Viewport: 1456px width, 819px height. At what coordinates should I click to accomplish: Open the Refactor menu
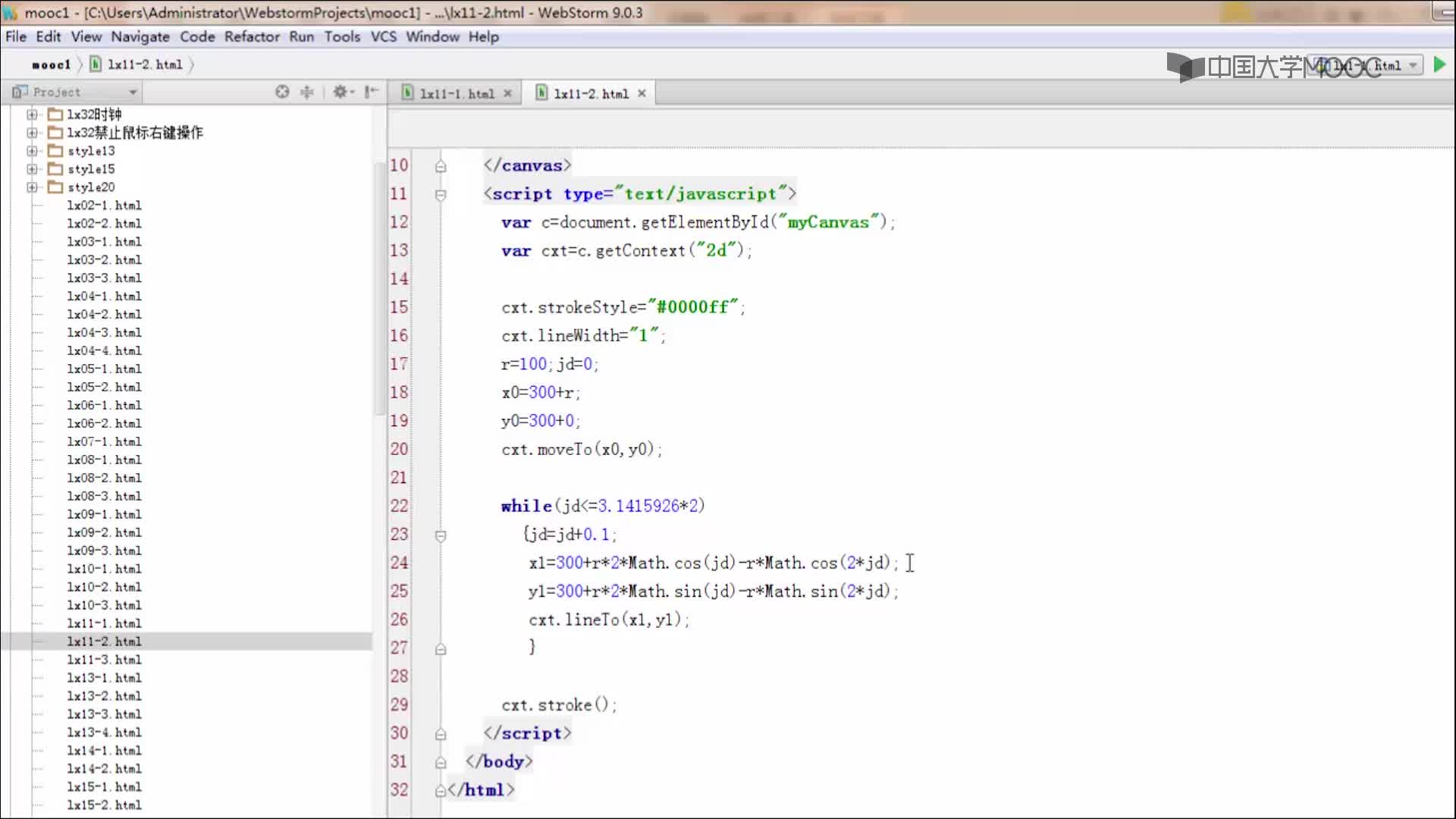pyautogui.click(x=252, y=36)
